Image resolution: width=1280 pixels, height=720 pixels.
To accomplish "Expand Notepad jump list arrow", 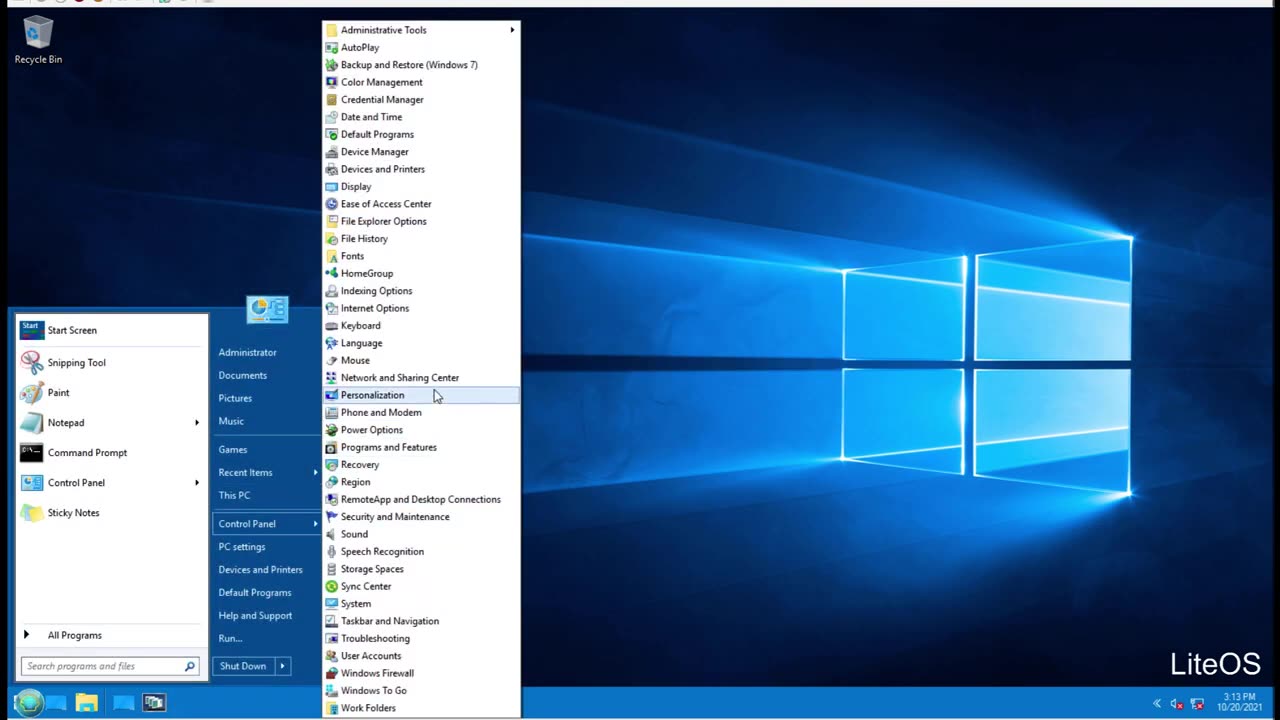I will pos(197,423).
